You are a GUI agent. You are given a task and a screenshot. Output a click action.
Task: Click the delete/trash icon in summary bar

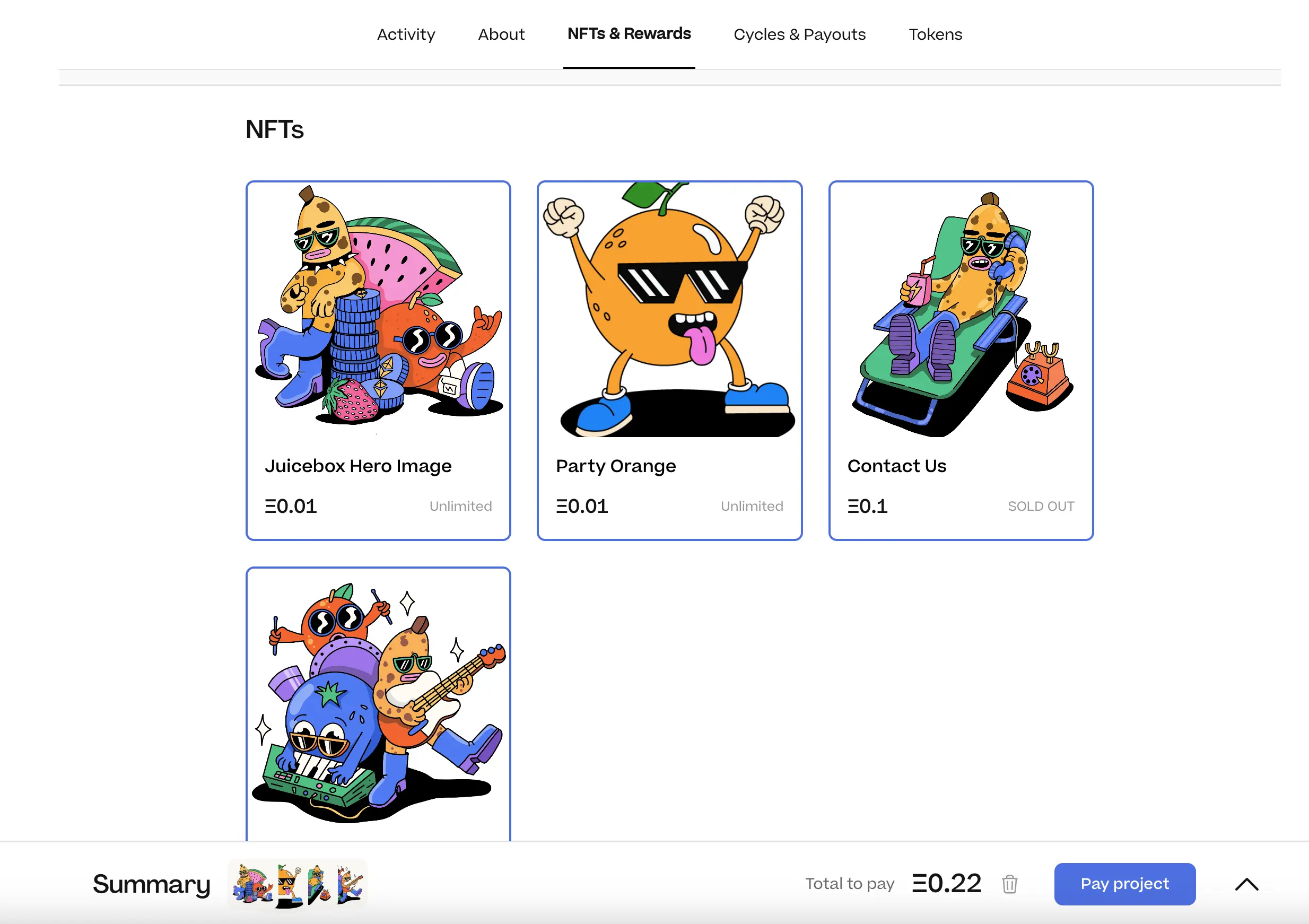tap(1010, 883)
